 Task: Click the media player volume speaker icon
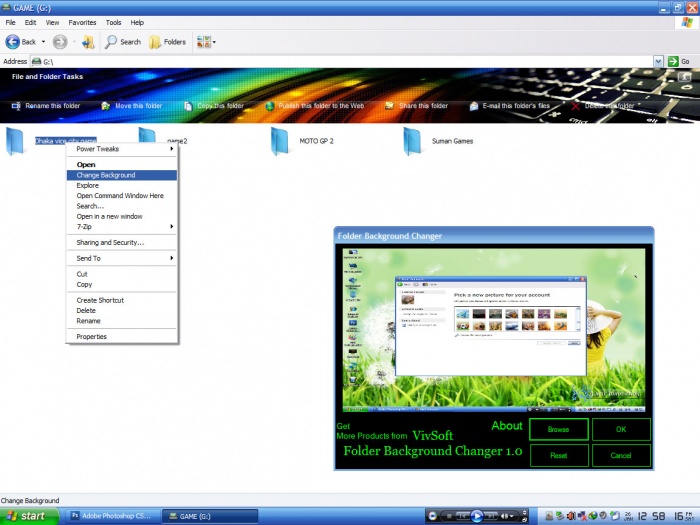[504, 516]
